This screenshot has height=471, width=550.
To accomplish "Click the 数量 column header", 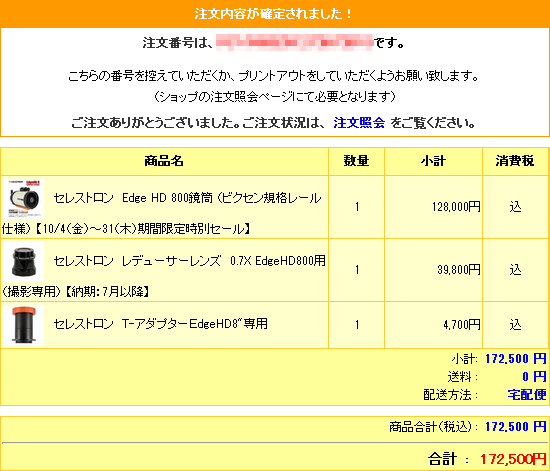I will pyautogui.click(x=356, y=161).
